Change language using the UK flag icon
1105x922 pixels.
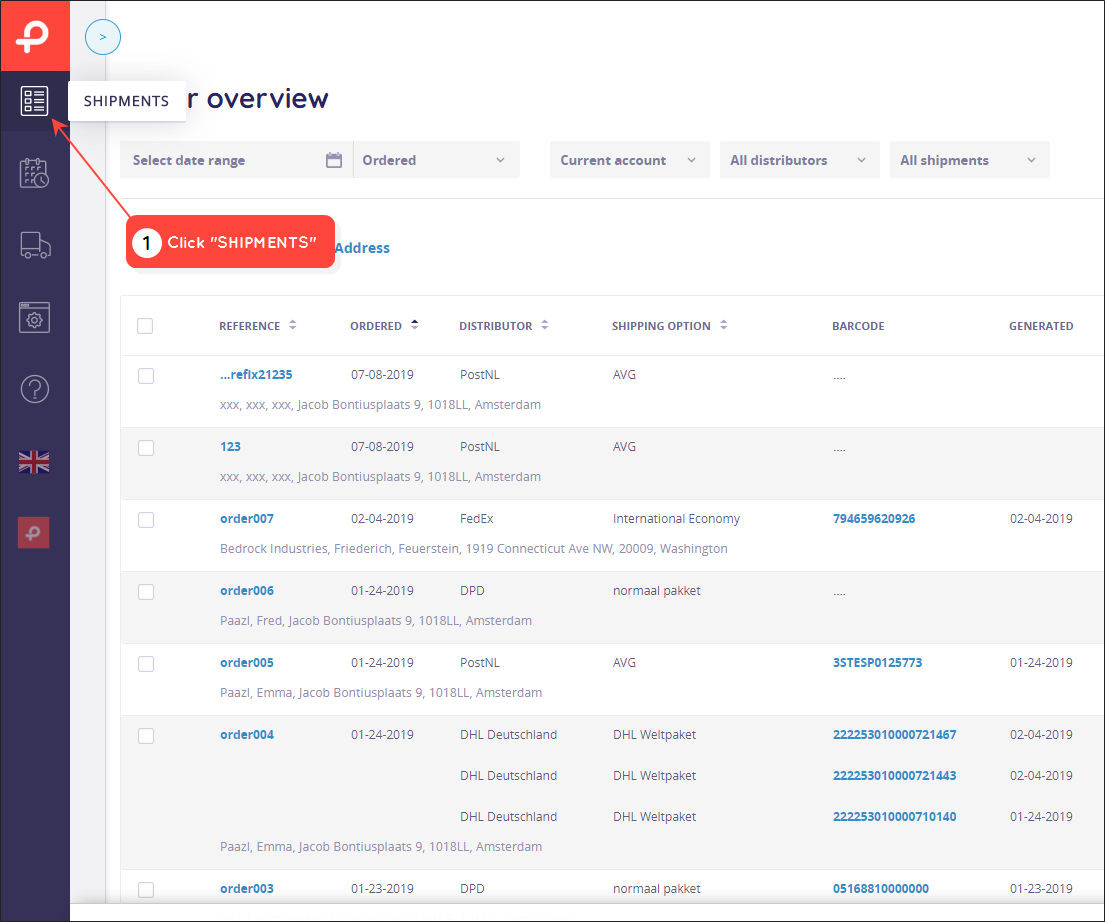[34, 462]
